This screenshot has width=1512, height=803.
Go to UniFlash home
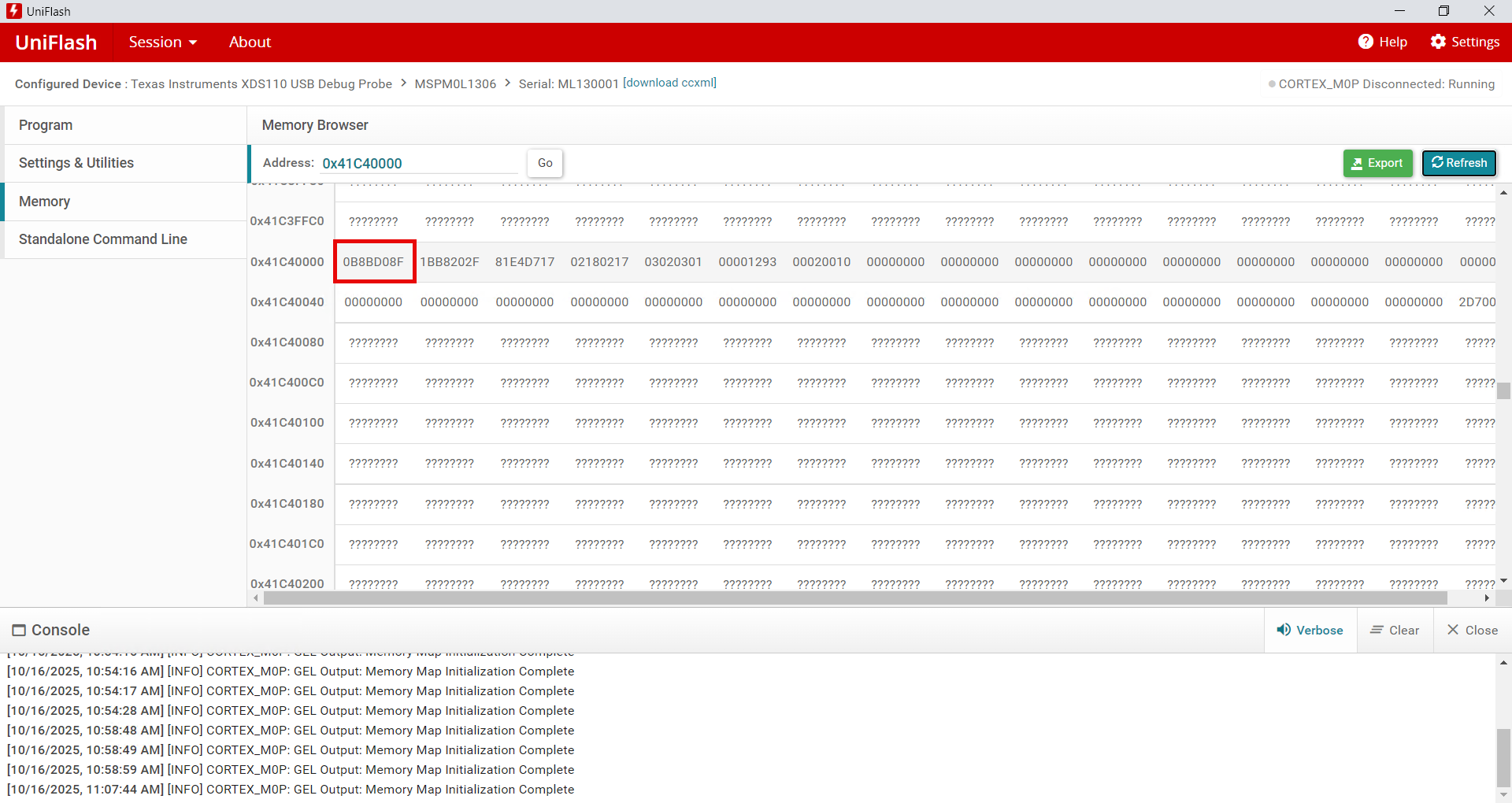pos(56,43)
